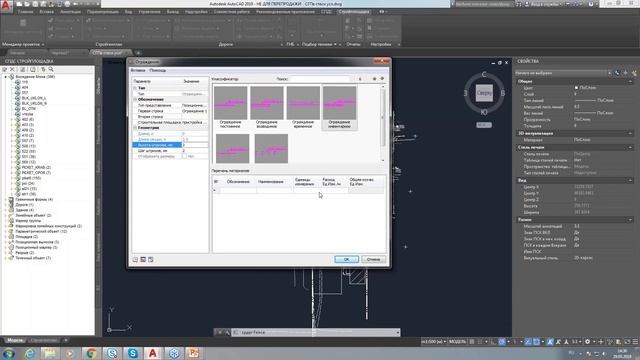Collapse the Геометрия property group
Image resolution: width=640 pixels, height=360 pixels.
tap(135, 128)
